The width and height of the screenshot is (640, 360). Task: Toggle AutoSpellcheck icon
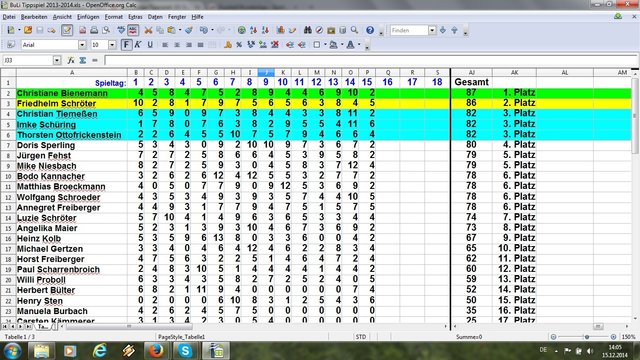pos(133,30)
